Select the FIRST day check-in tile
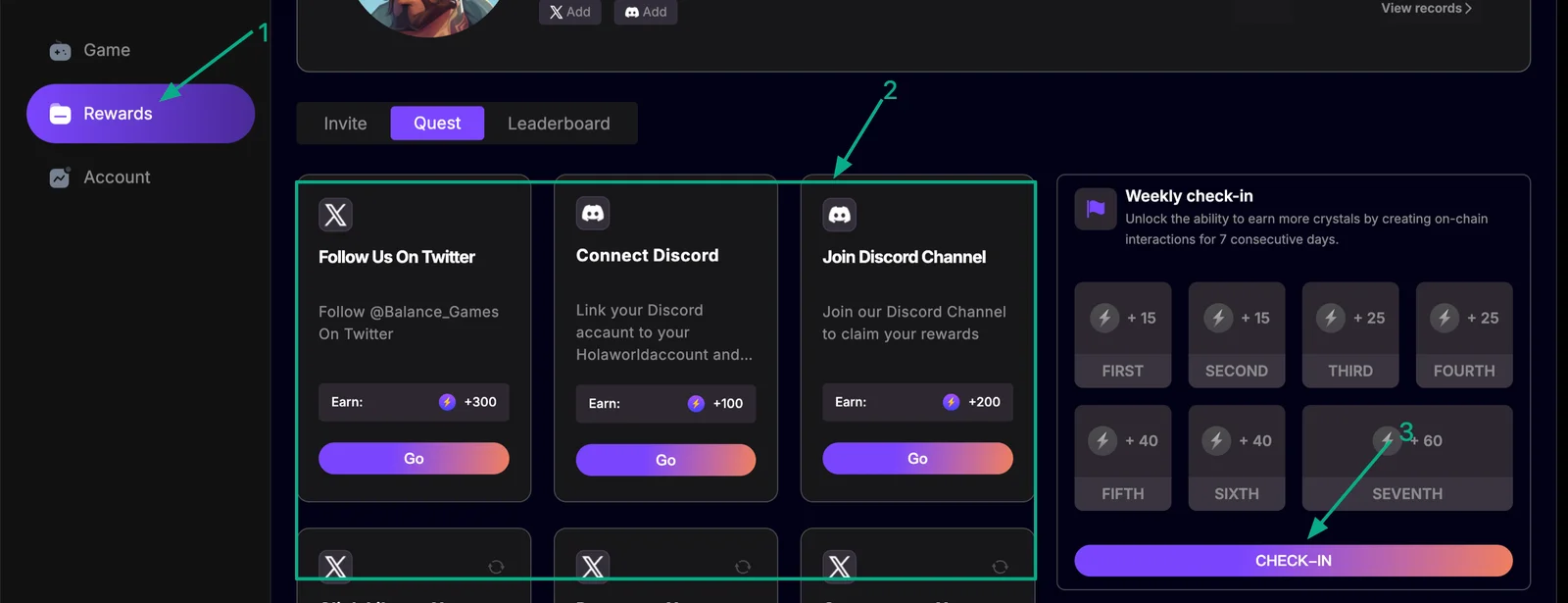 pyautogui.click(x=1123, y=335)
